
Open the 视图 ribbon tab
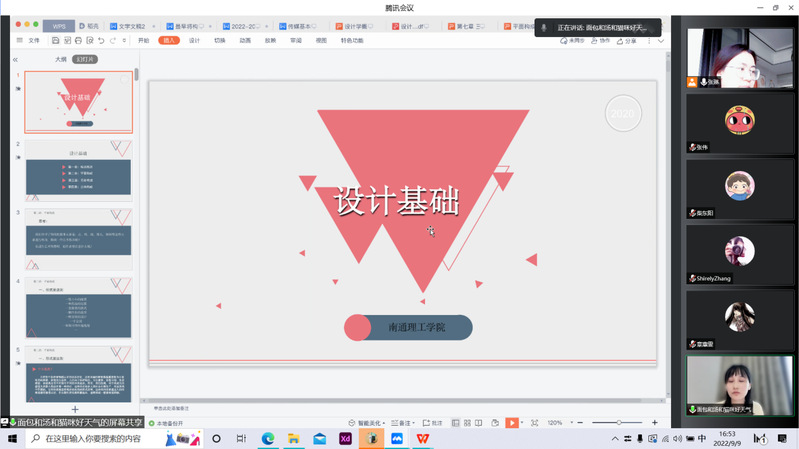(321, 40)
